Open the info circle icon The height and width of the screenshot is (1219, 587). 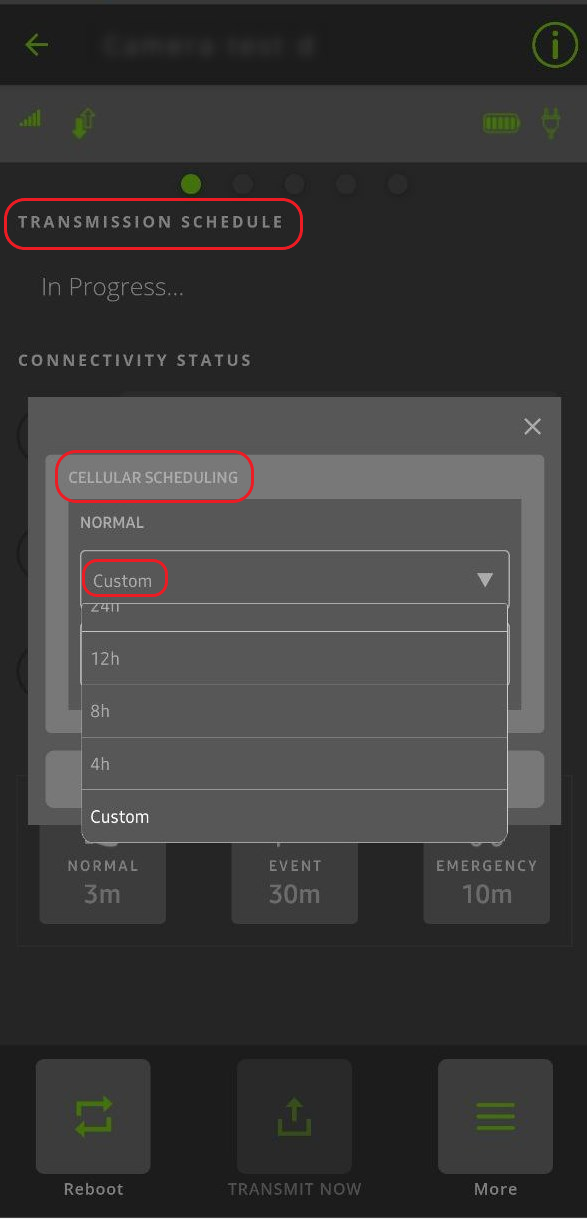click(554, 45)
